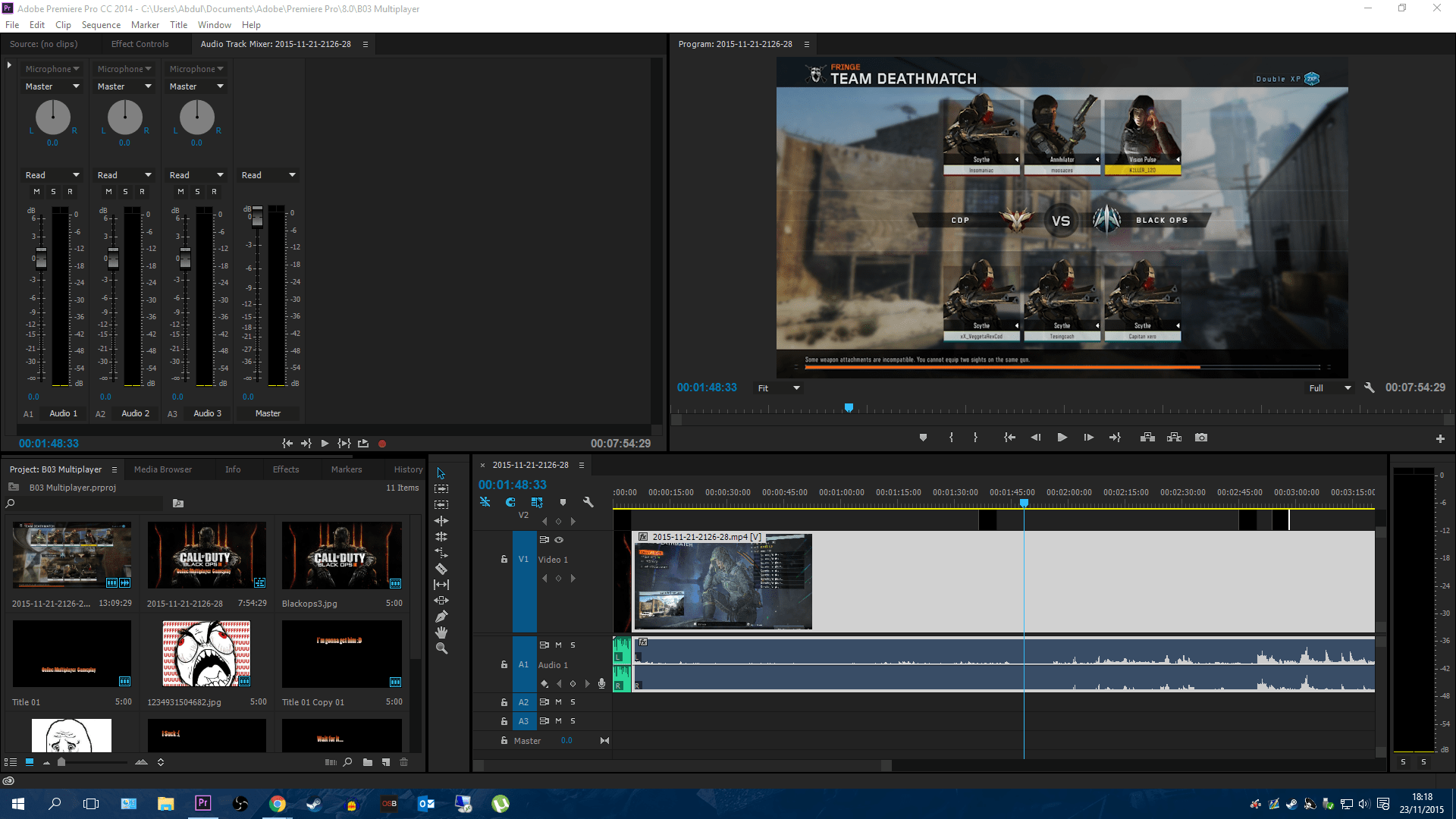The width and height of the screenshot is (1456, 819).
Task: Open the Sequence menu
Action: coord(101,24)
